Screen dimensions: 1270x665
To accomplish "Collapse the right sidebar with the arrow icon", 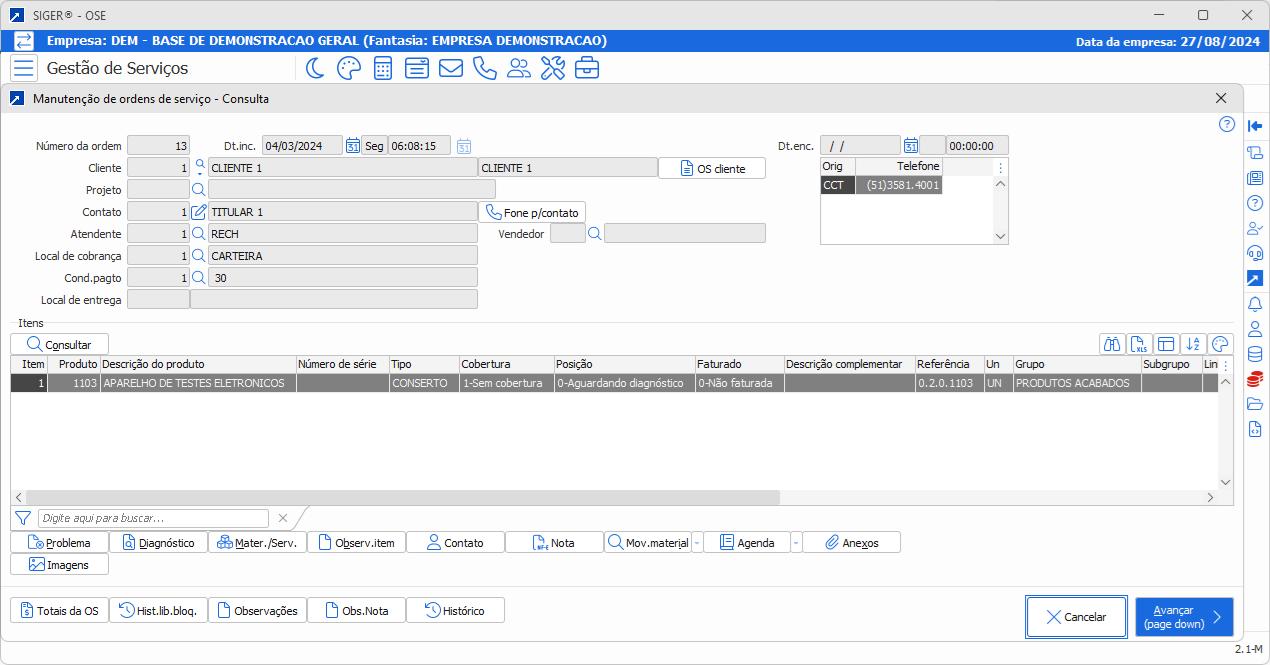I will 1255,126.
